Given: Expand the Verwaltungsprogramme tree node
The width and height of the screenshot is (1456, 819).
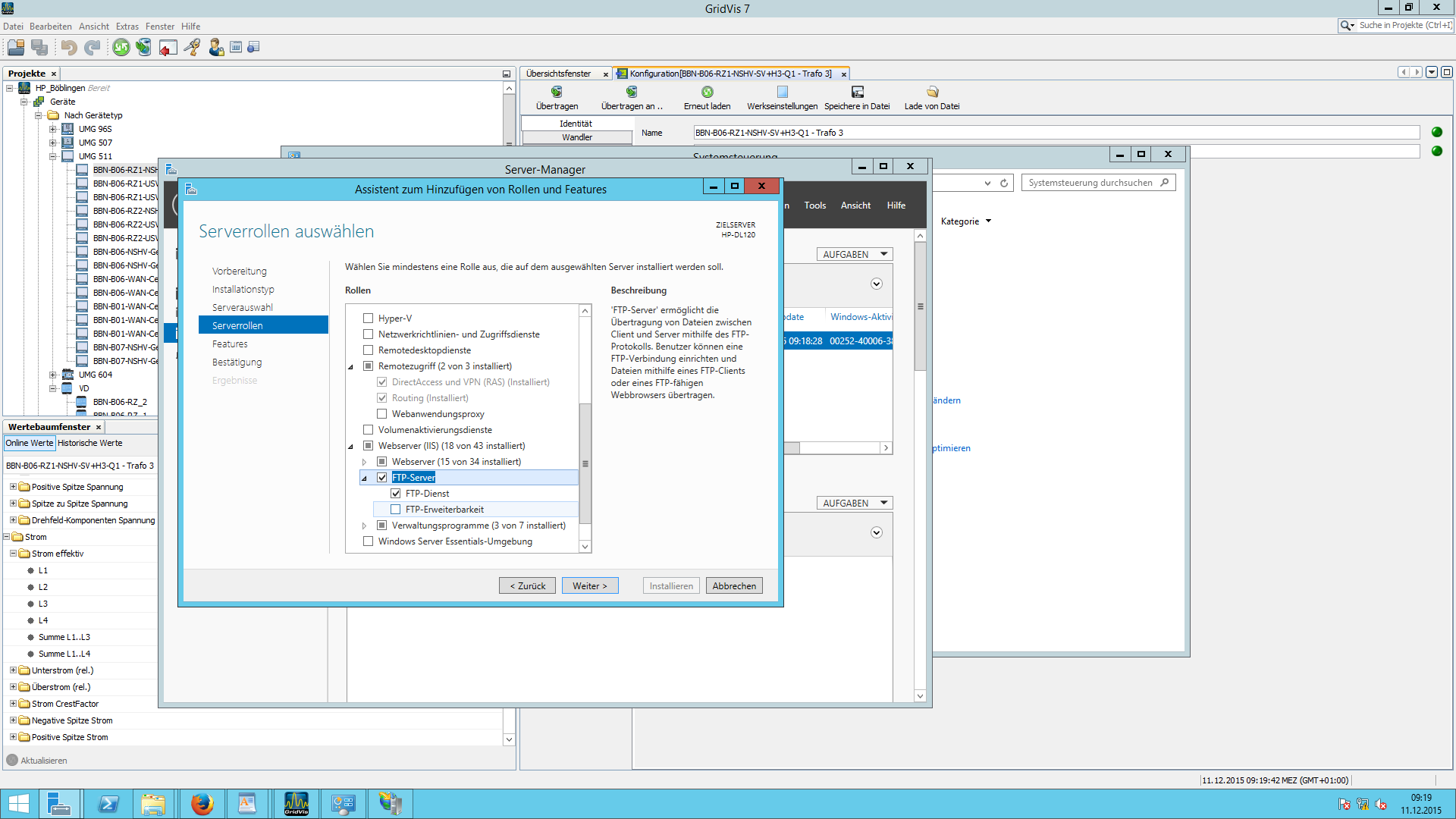Looking at the screenshot, I should [364, 526].
